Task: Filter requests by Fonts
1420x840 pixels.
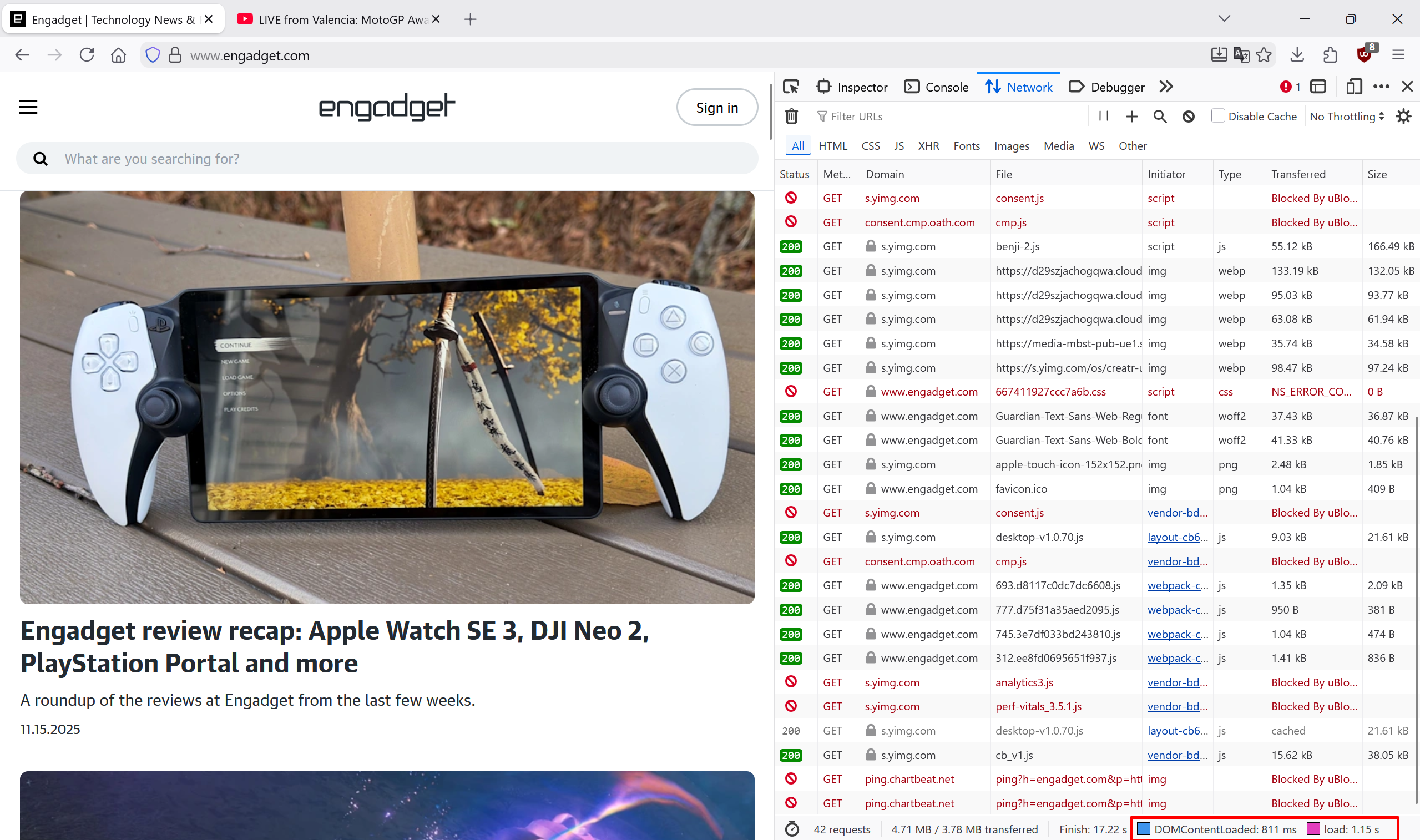Action: click(x=967, y=146)
